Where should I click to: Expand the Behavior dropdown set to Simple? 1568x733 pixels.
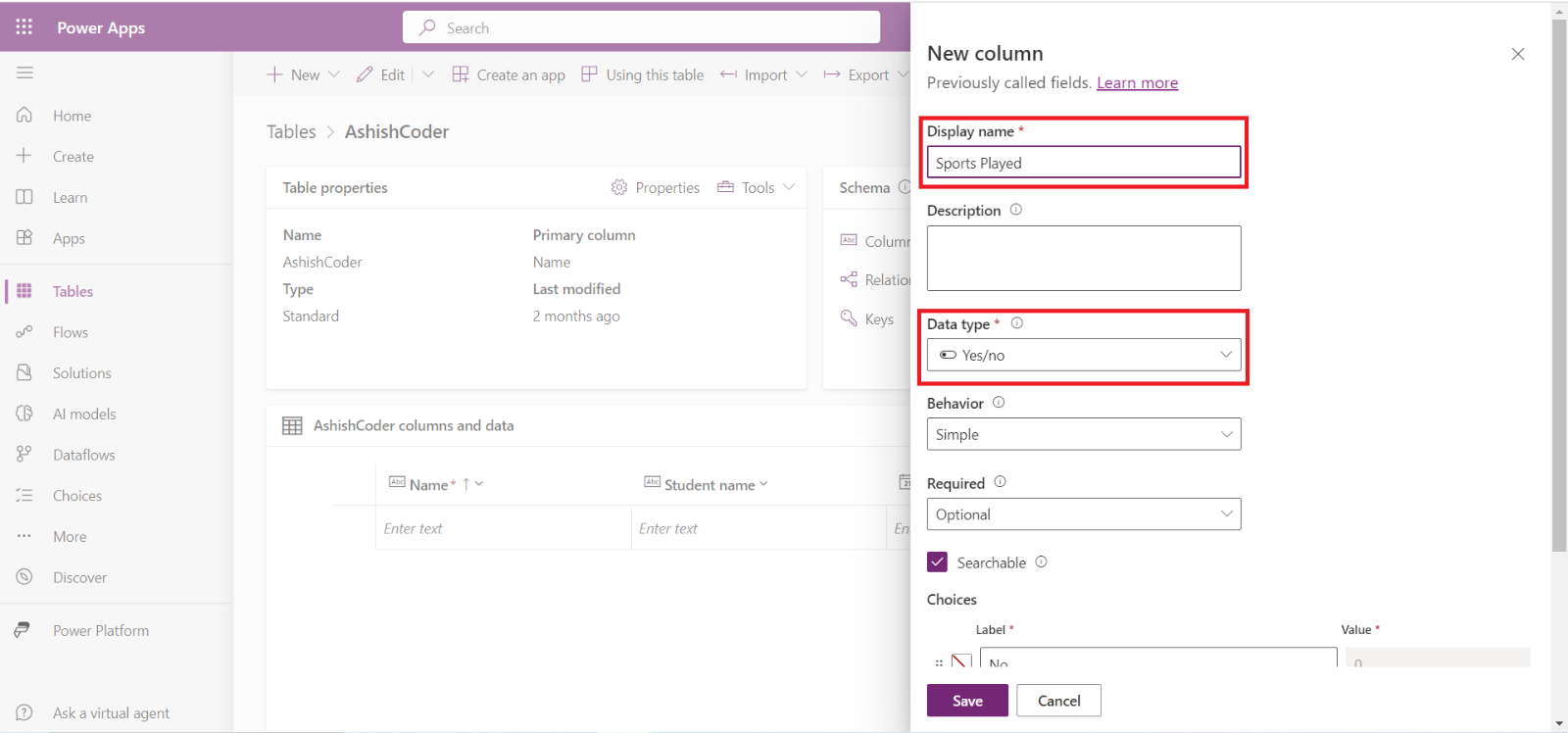[x=1083, y=434]
